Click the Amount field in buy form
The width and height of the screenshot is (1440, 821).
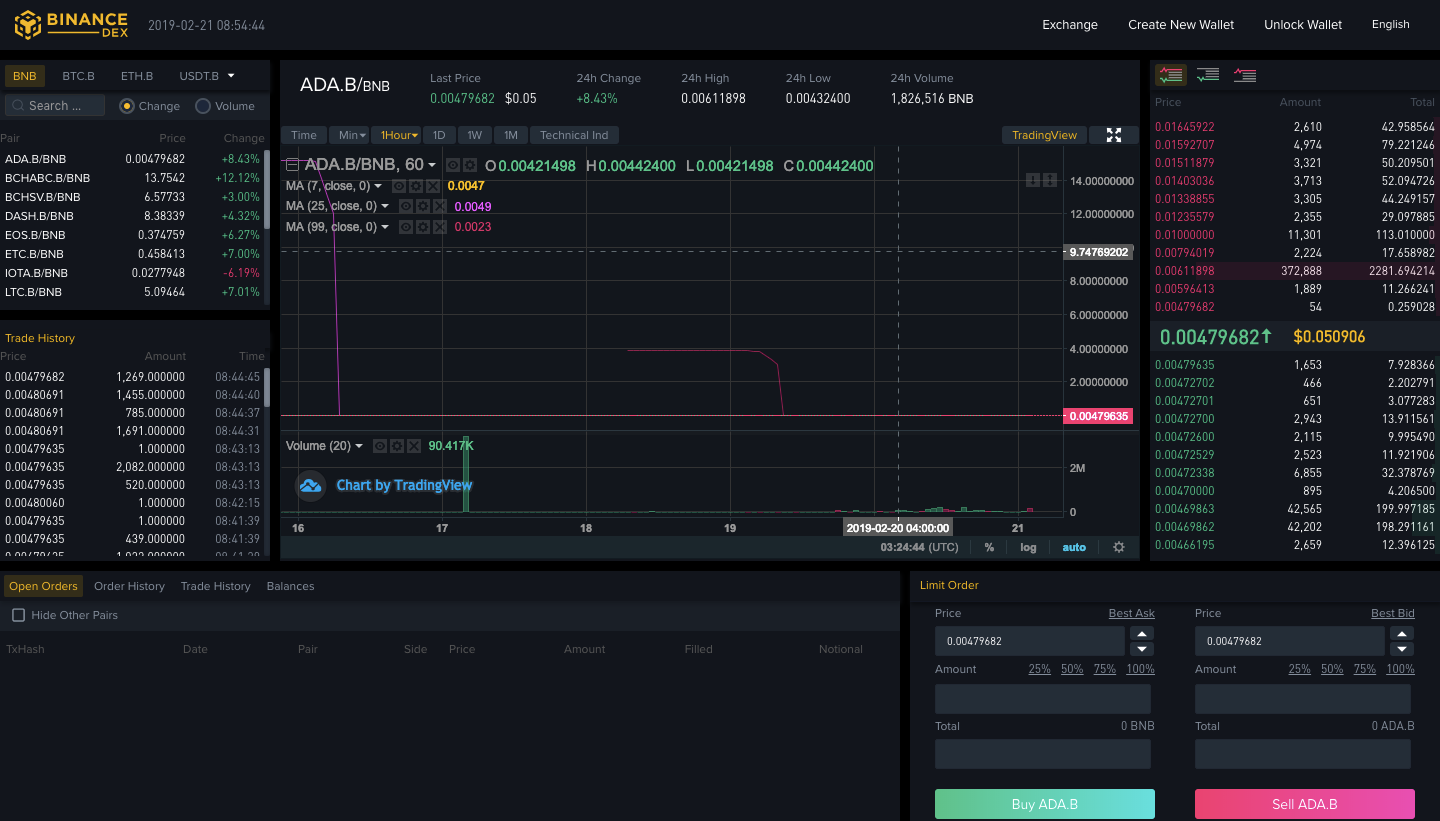click(1042, 698)
